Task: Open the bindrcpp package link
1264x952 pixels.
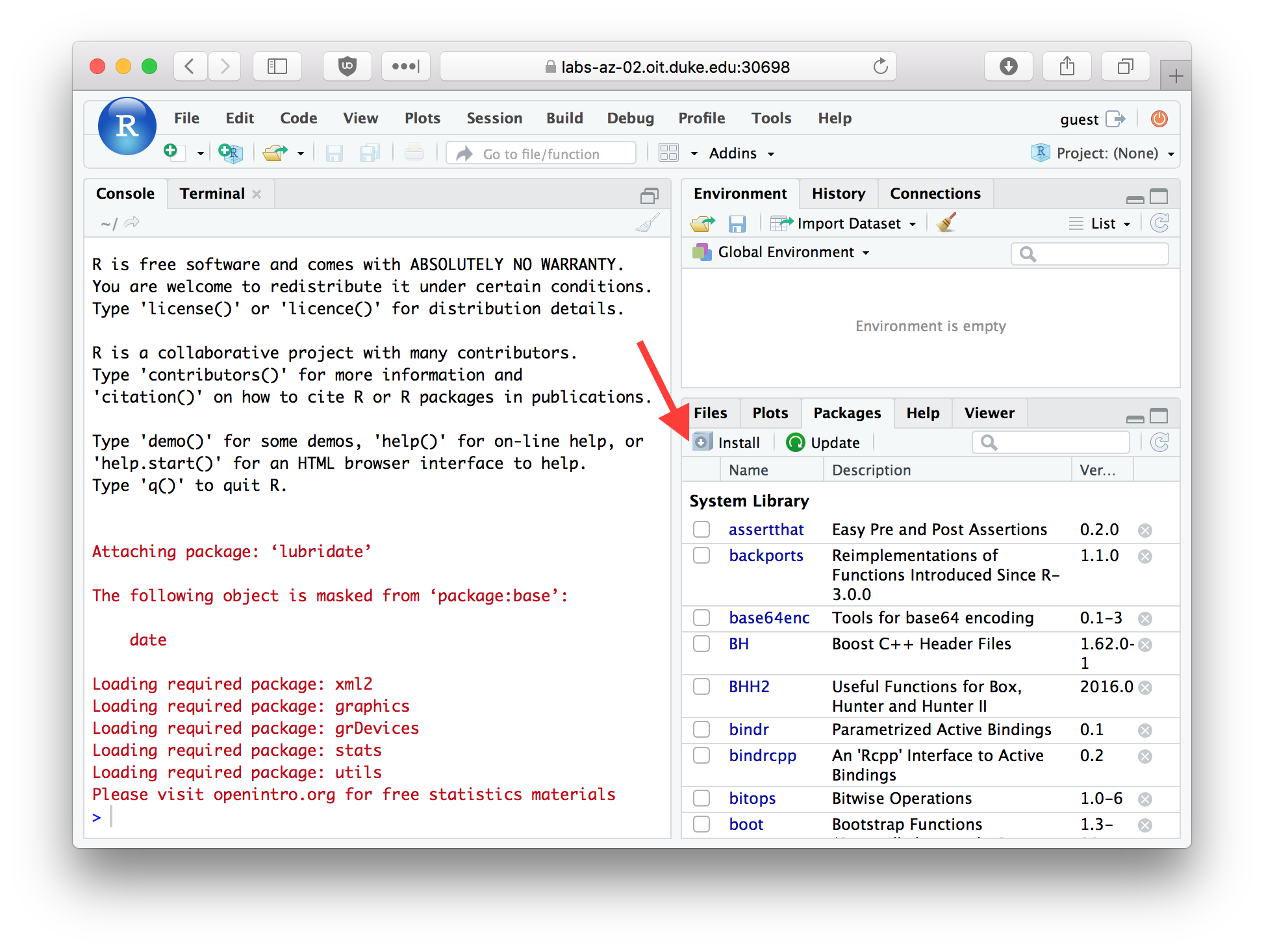Action: 763,756
